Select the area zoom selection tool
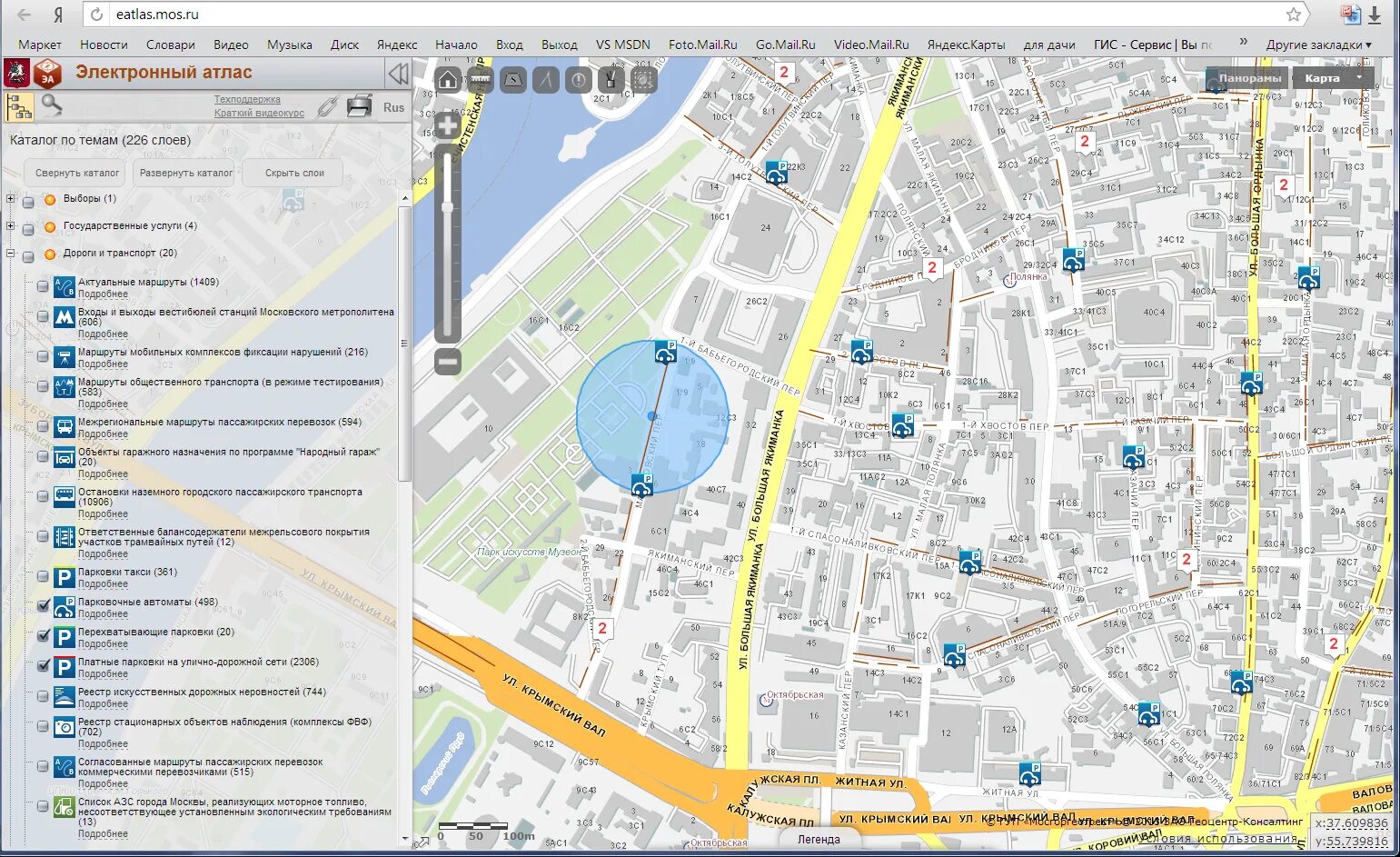1400x857 pixels. 643,80
